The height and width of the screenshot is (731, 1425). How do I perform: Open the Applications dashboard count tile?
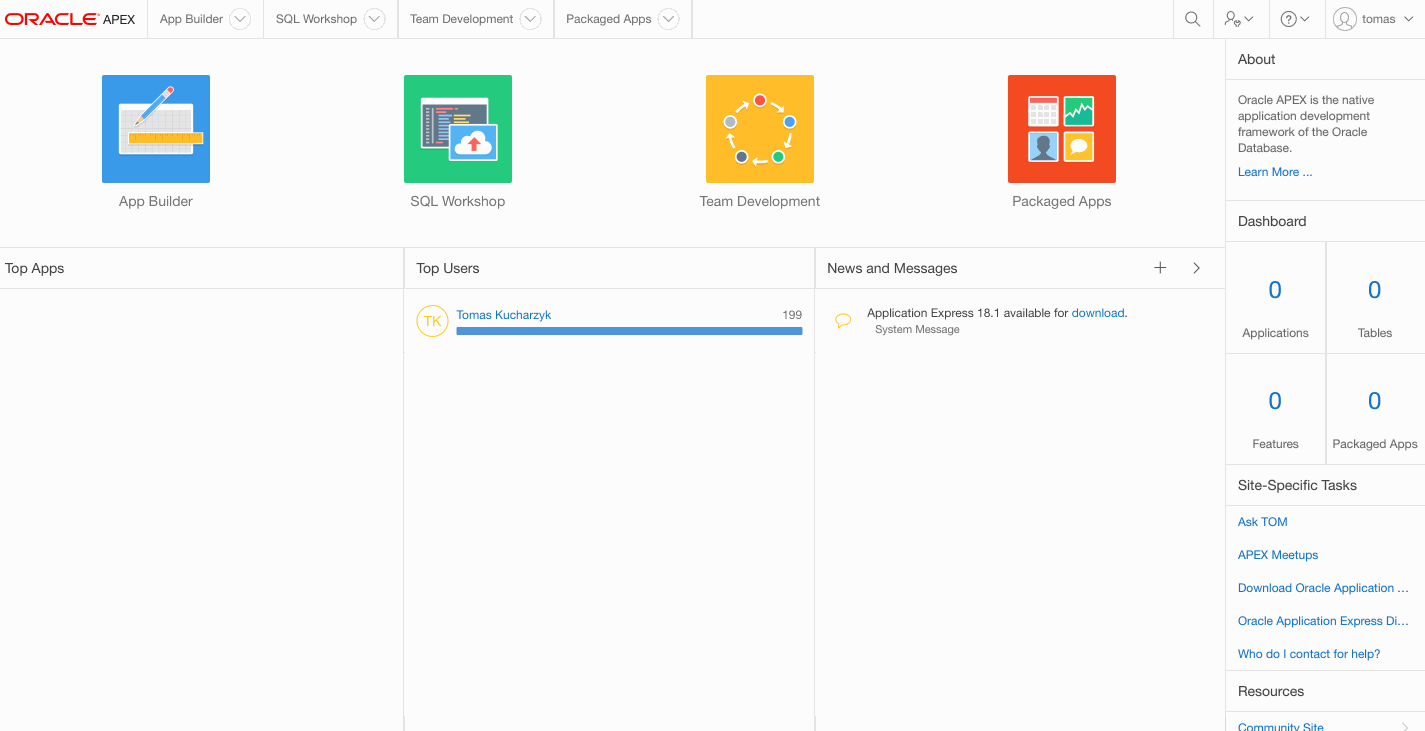pyautogui.click(x=1275, y=298)
